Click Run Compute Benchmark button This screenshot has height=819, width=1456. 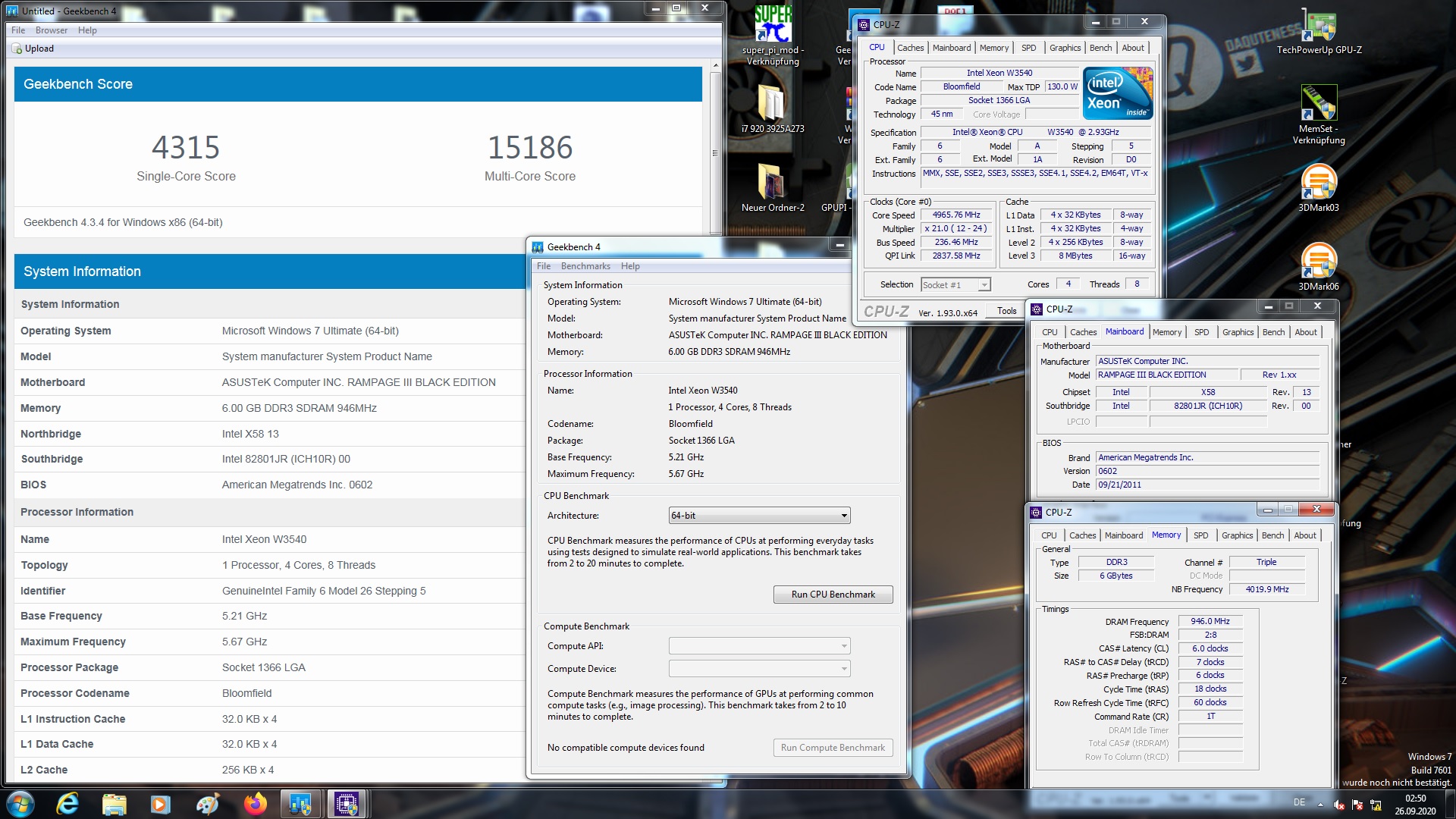point(833,748)
